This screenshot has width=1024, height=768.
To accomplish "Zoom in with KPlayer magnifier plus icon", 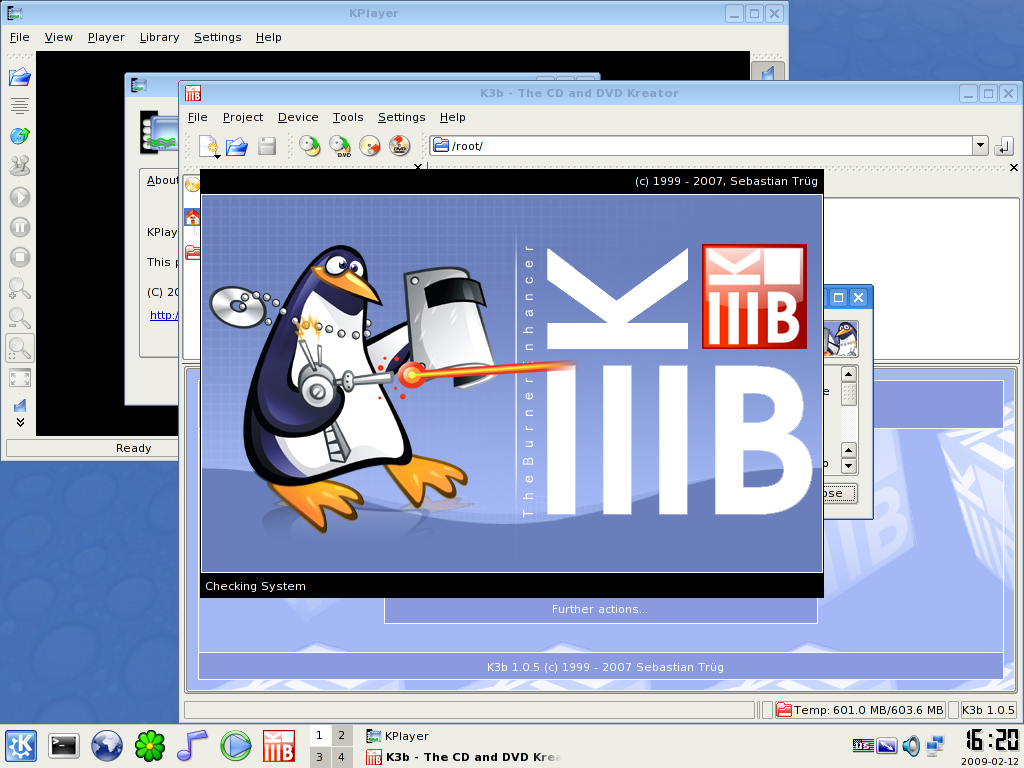I will pos(20,287).
